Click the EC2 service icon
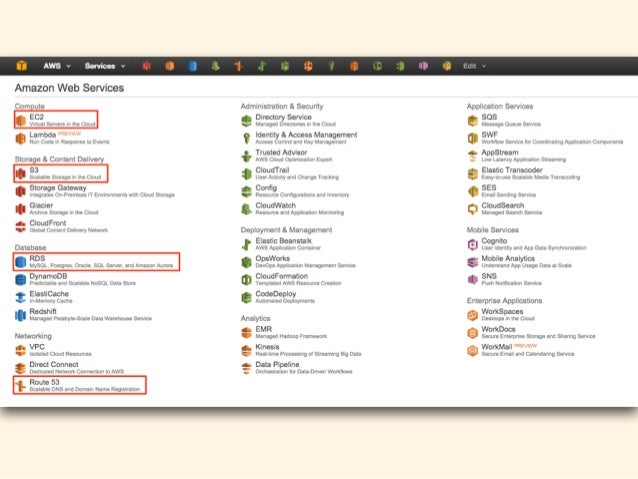Screen dimensions: 638x479 click(x=21, y=120)
